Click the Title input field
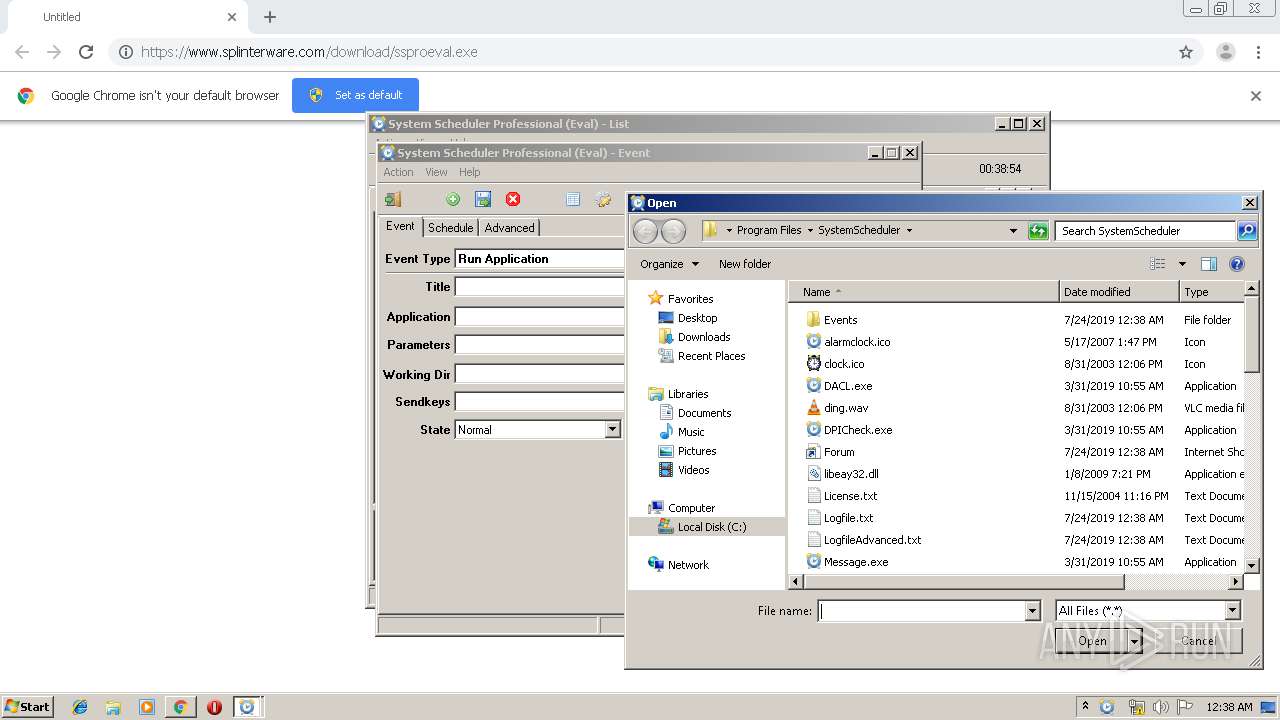This screenshot has height=720, width=1280. pos(539,287)
